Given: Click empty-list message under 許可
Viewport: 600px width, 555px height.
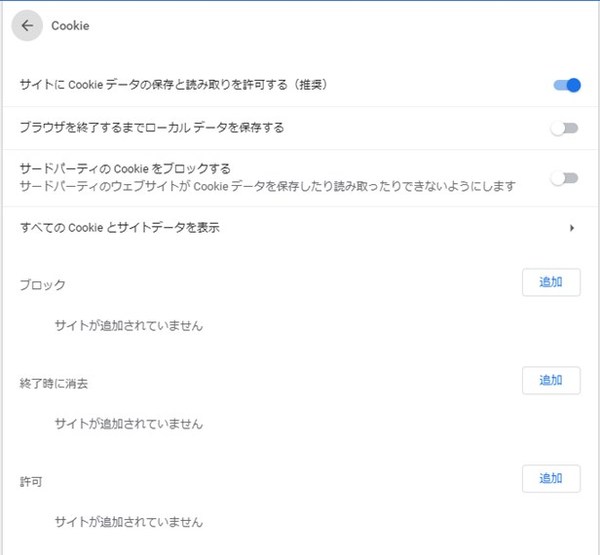Looking at the screenshot, I should (x=129, y=521).
